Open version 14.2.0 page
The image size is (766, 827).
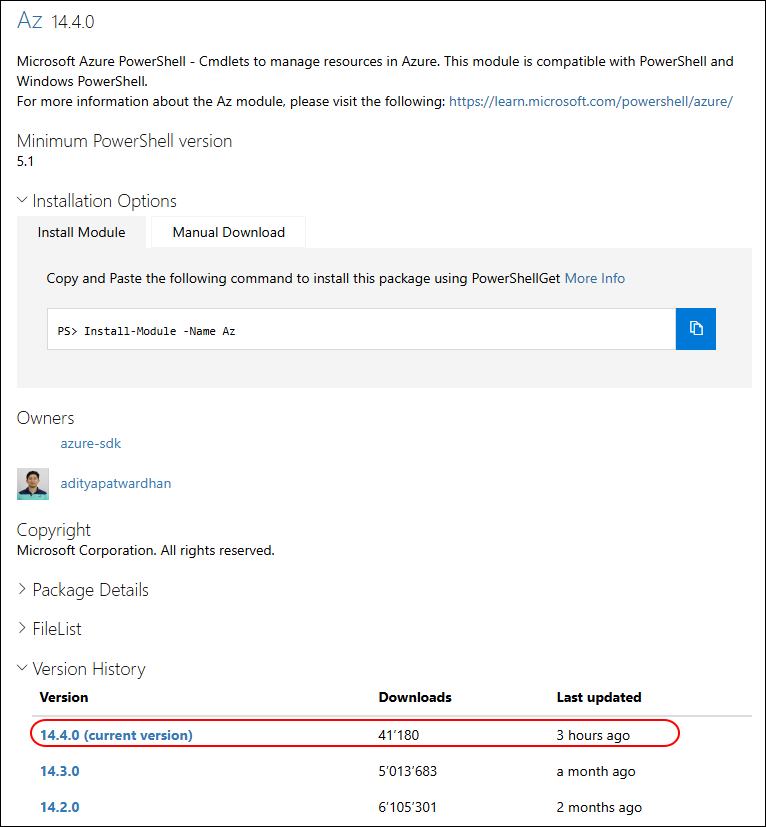[x=60, y=807]
